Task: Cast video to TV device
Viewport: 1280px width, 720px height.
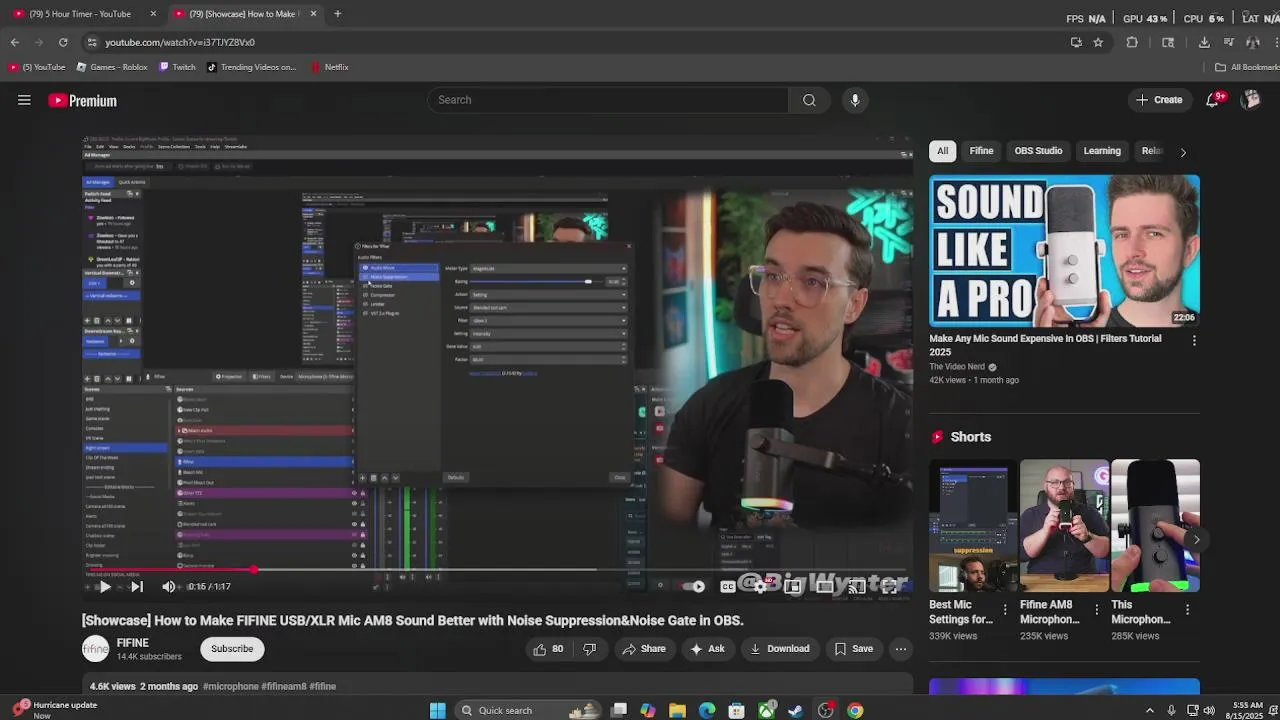Action: [x=857, y=587]
